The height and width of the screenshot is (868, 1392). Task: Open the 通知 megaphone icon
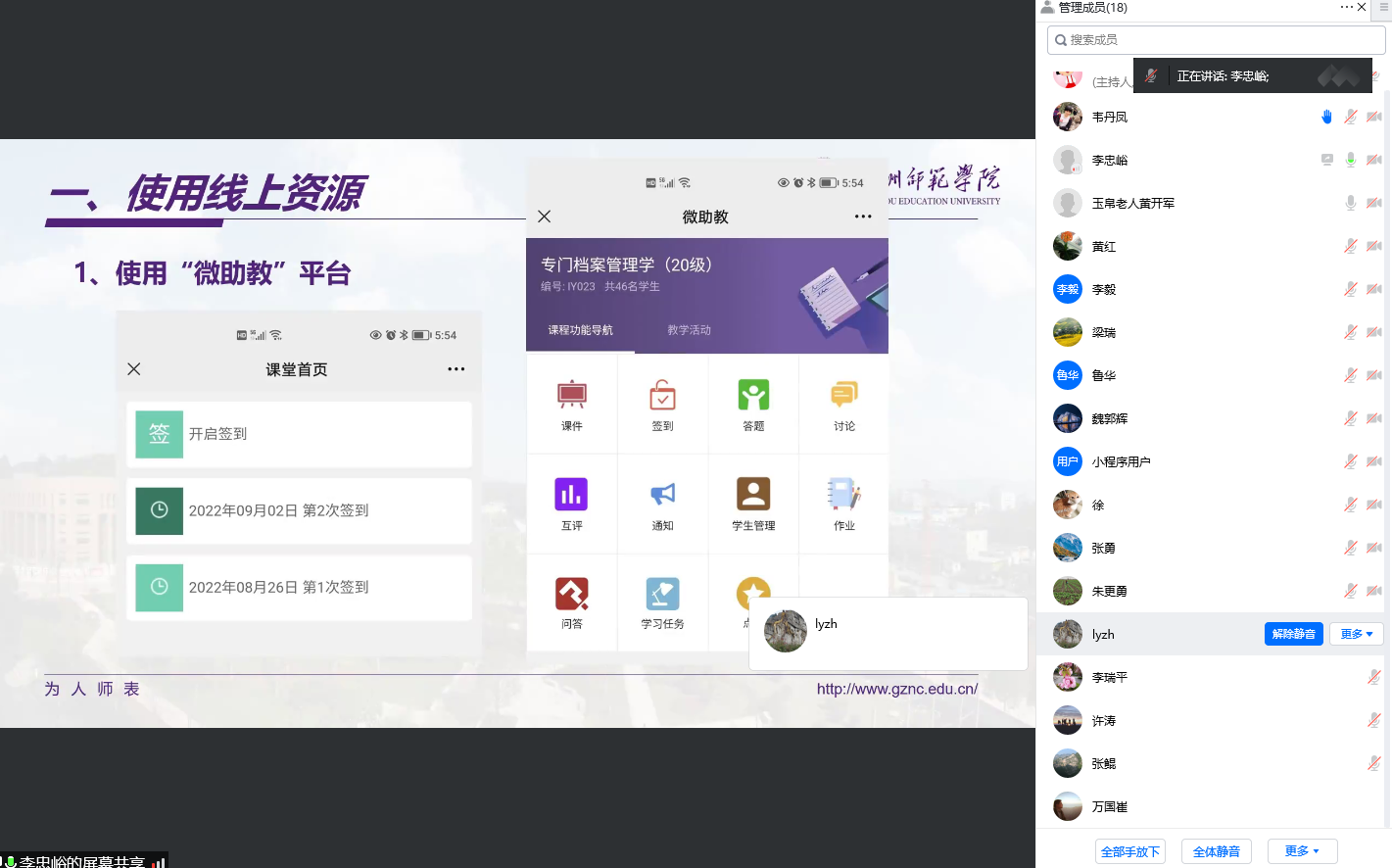pos(663,494)
